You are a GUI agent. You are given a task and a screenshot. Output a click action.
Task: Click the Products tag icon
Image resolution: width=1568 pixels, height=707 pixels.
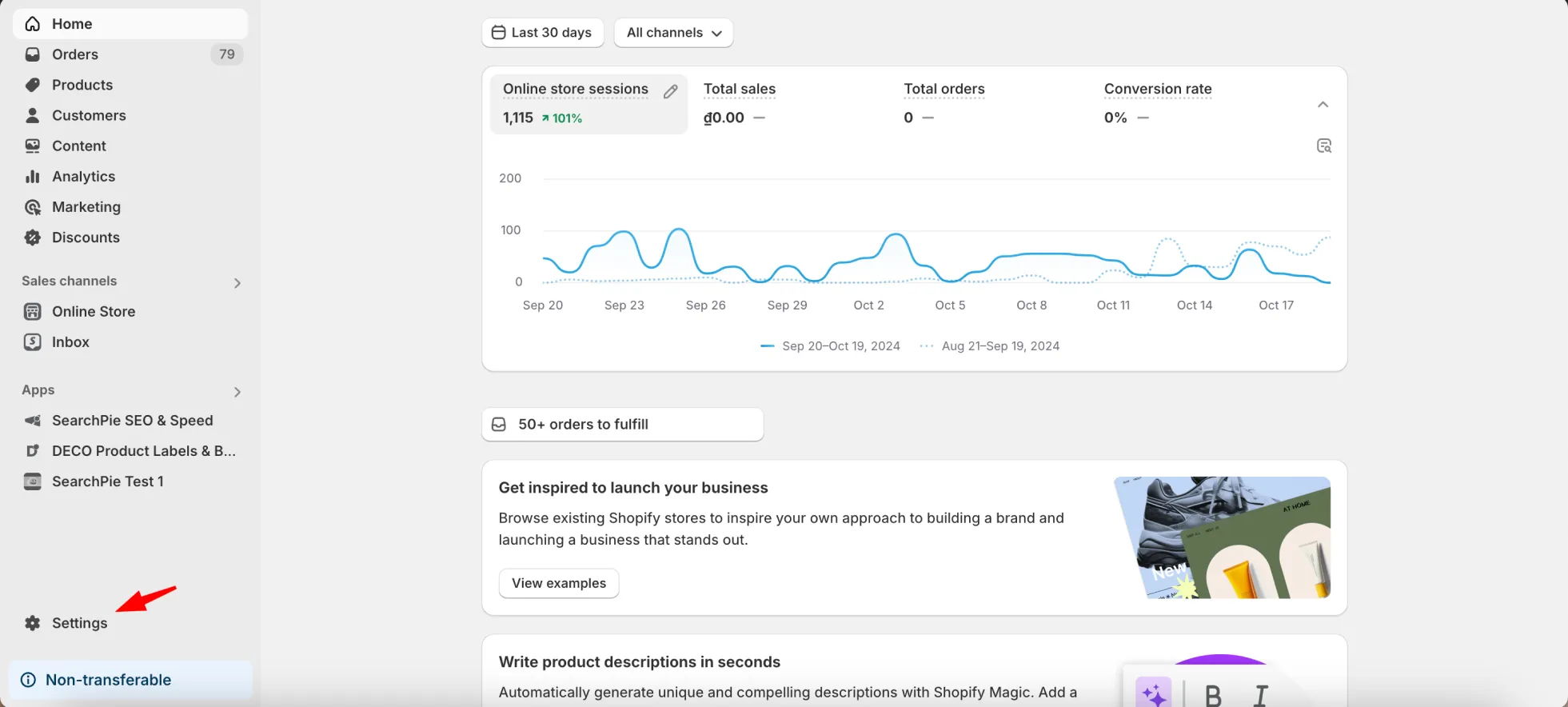(33, 85)
